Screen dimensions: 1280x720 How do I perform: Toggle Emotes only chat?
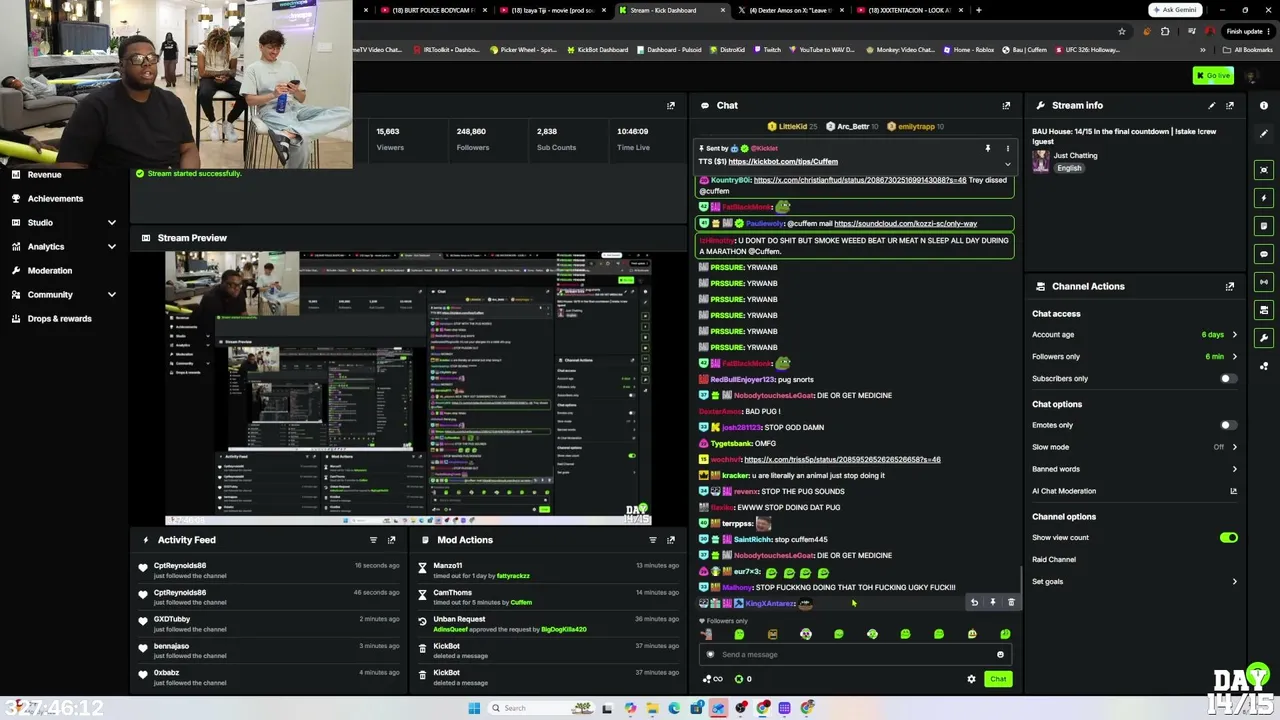[x=1228, y=425]
